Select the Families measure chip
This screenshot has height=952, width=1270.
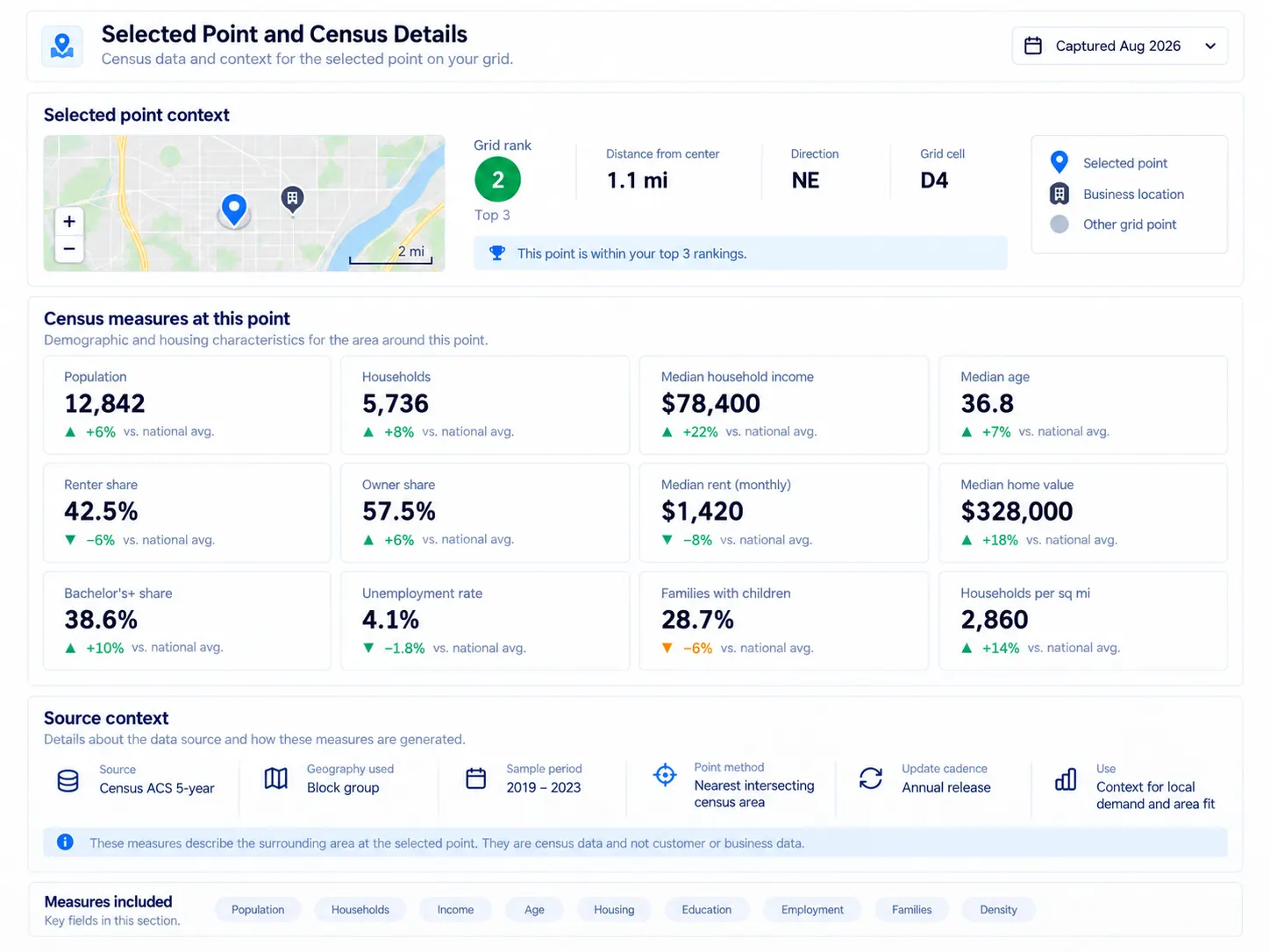coord(912,910)
